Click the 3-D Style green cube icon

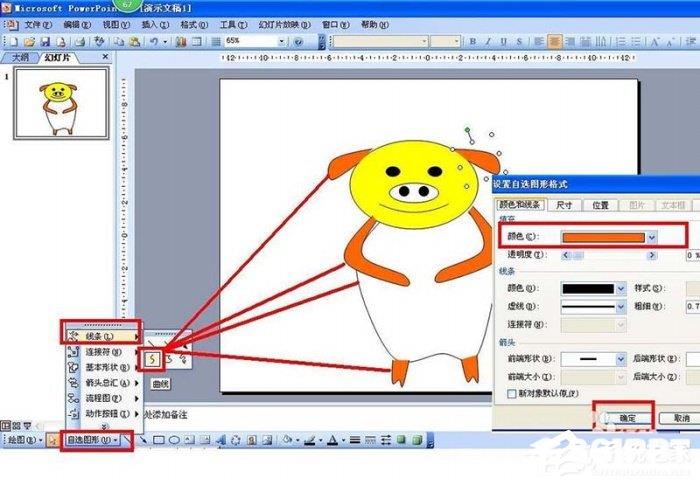click(417, 440)
